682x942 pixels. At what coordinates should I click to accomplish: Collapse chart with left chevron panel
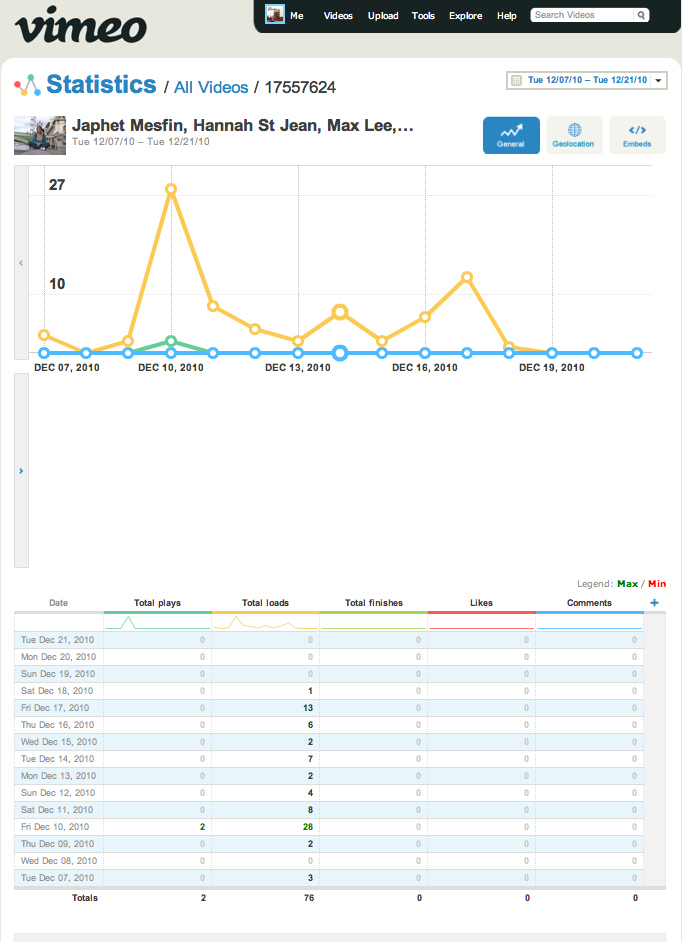tap(21, 263)
